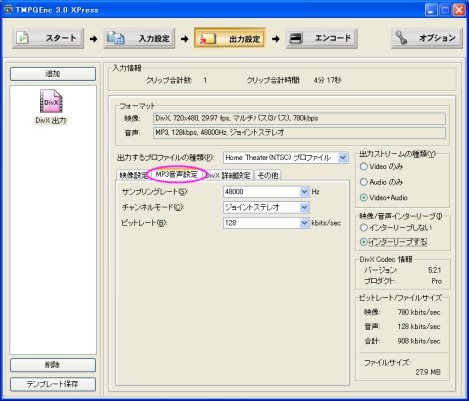Click the 削除 button
The height and width of the screenshot is (401, 469).
coord(53,365)
